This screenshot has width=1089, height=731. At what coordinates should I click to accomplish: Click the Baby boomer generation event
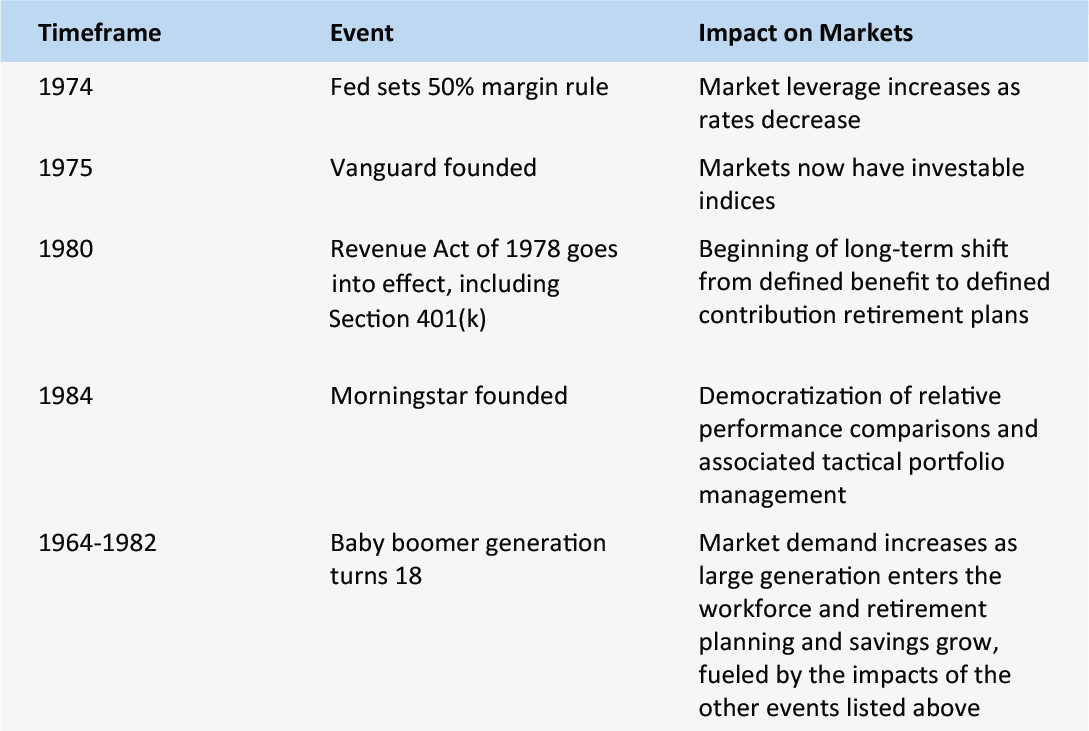point(468,559)
